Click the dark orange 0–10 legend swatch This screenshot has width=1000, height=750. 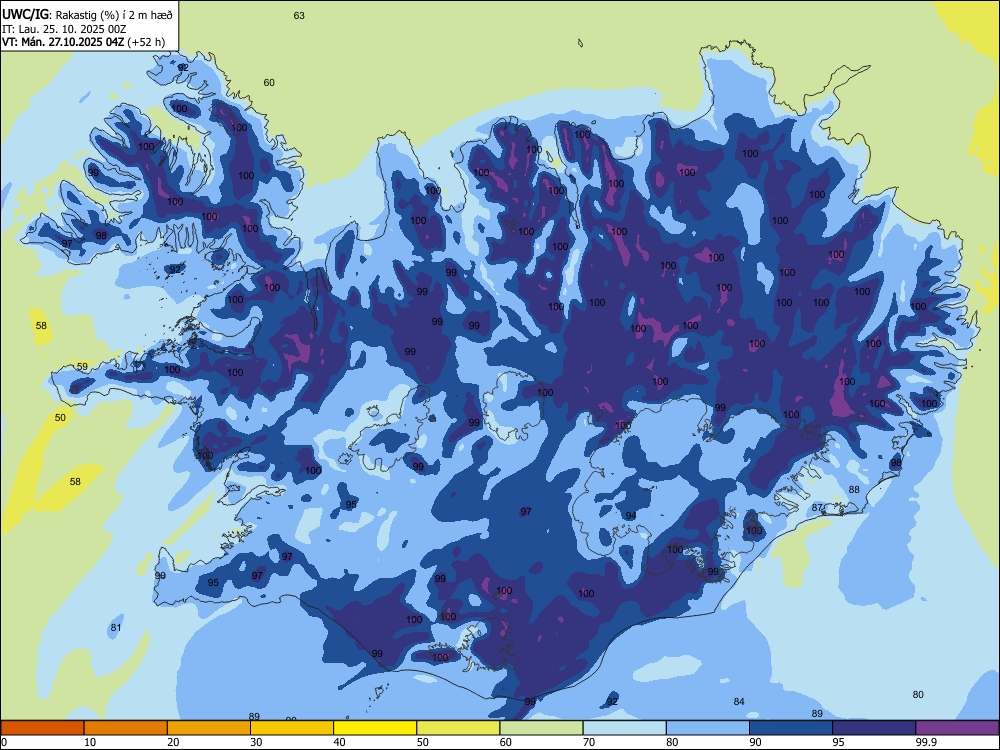(x=42, y=728)
